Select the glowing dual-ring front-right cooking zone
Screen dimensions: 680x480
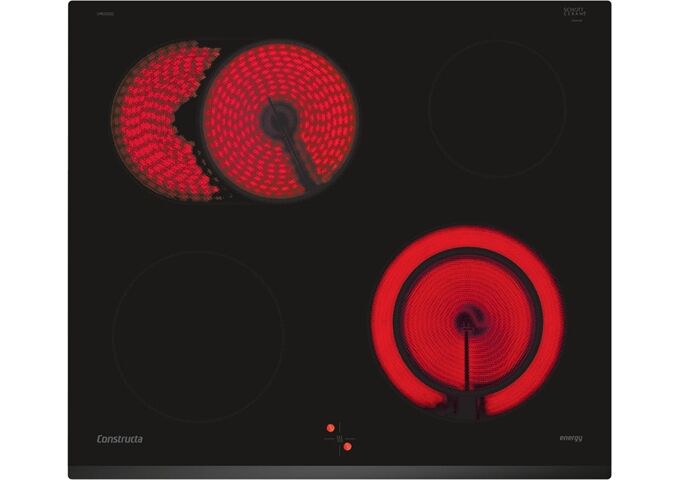pyautogui.click(x=468, y=321)
